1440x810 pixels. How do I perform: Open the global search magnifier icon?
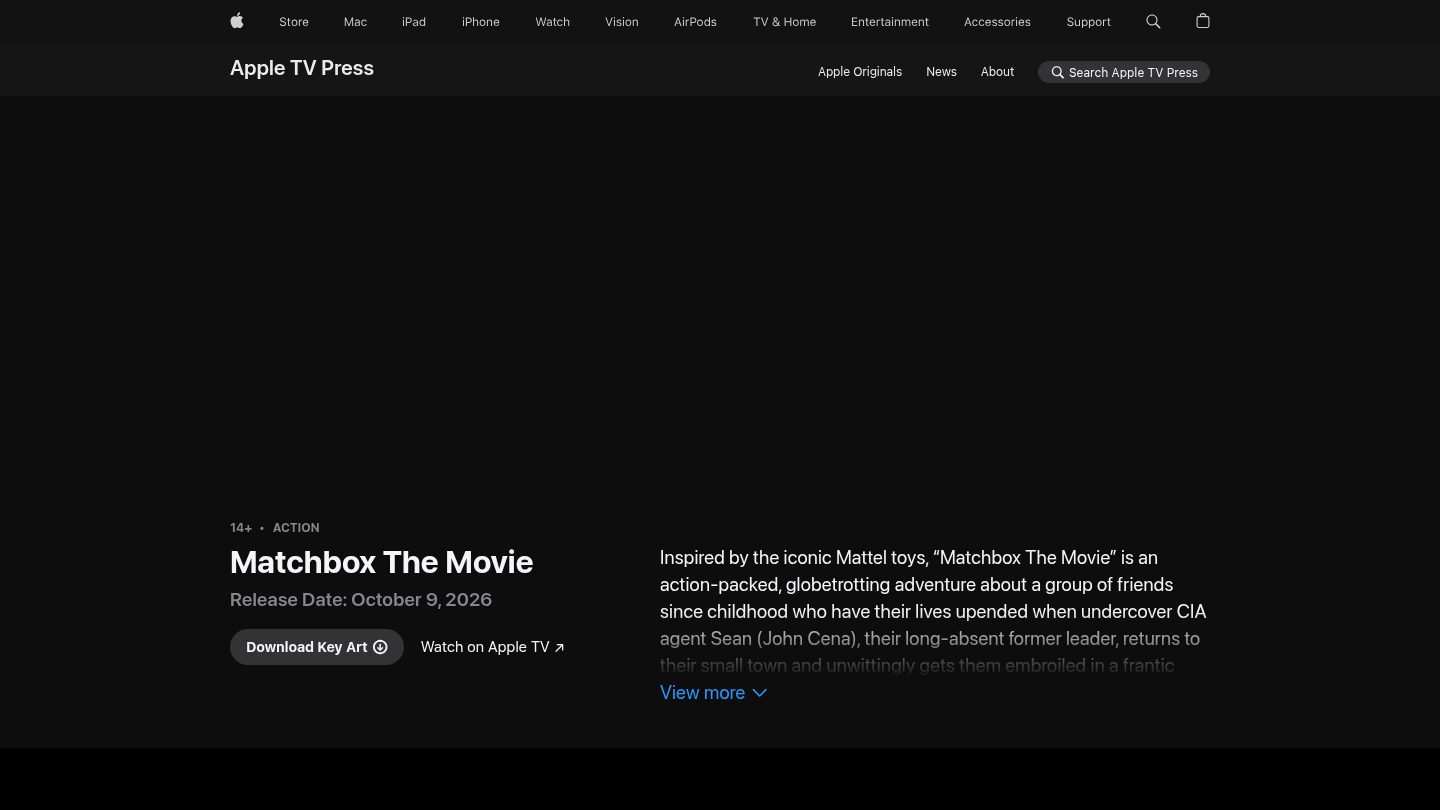(1153, 21)
